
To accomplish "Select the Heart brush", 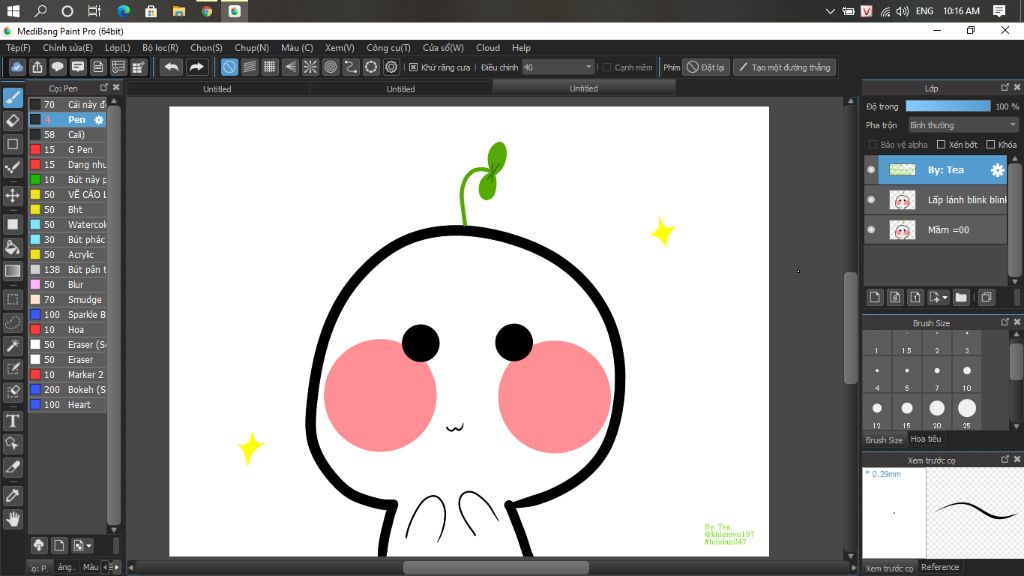I will point(67,405).
